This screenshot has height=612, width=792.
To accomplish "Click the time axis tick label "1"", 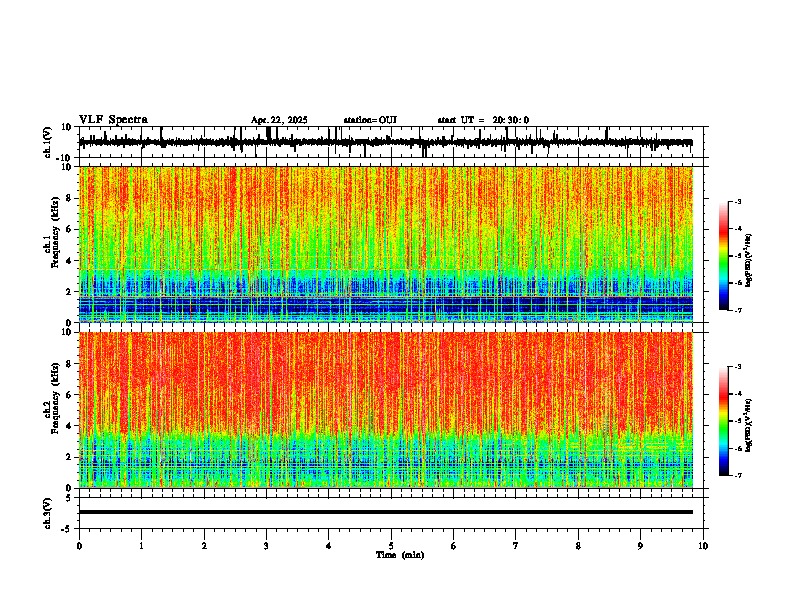I will pyautogui.click(x=141, y=546).
